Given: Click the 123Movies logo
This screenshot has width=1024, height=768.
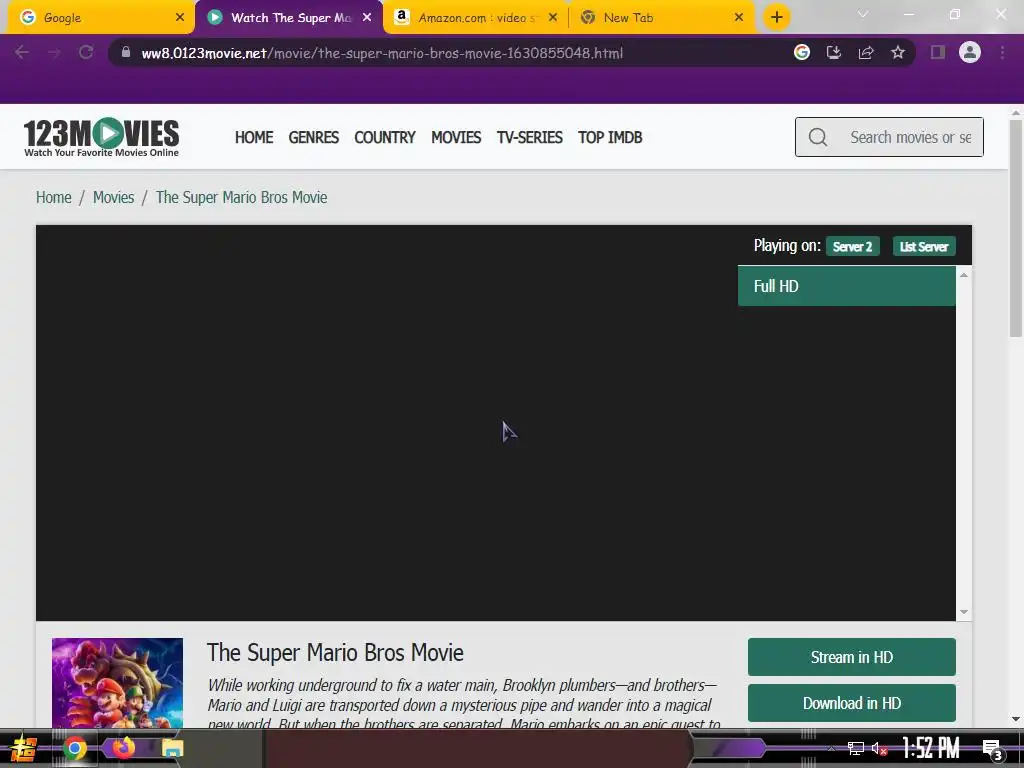Looking at the screenshot, I should [x=101, y=137].
